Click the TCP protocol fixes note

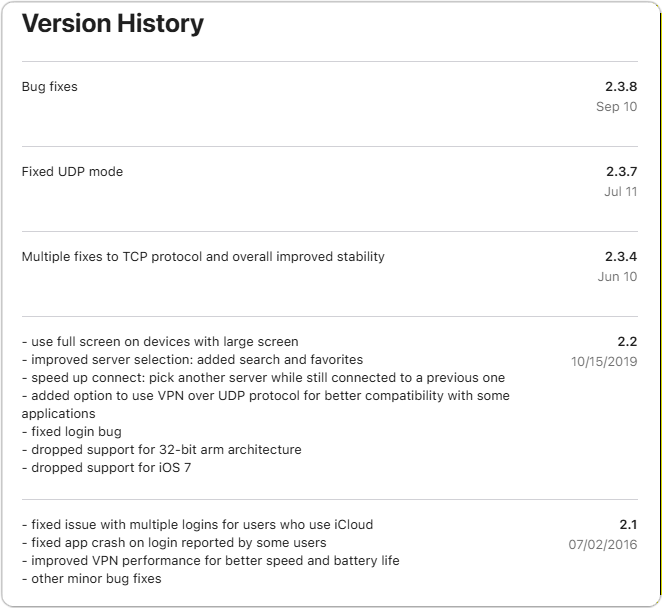(x=203, y=257)
